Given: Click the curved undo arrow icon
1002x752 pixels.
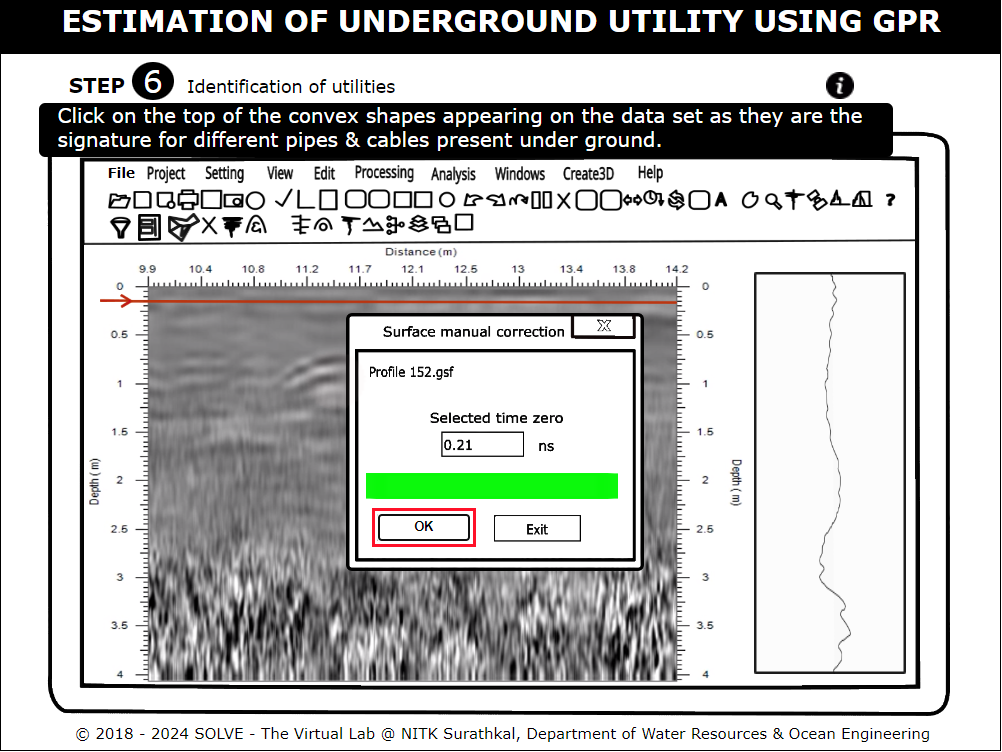Looking at the screenshot, I should click(x=473, y=201).
